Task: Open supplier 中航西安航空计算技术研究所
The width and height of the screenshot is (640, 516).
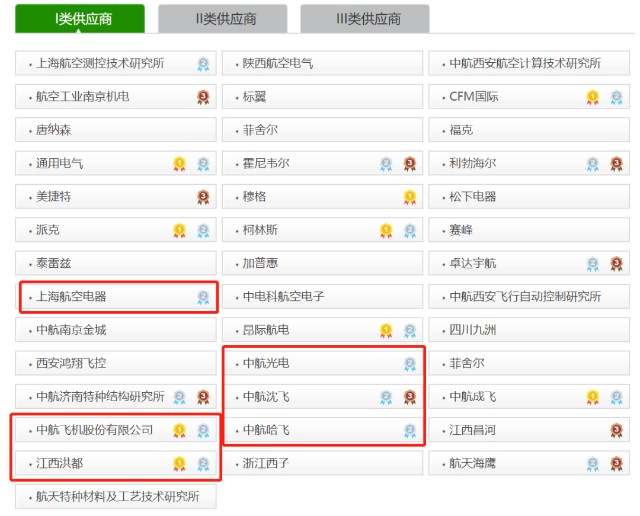Action: point(529,63)
